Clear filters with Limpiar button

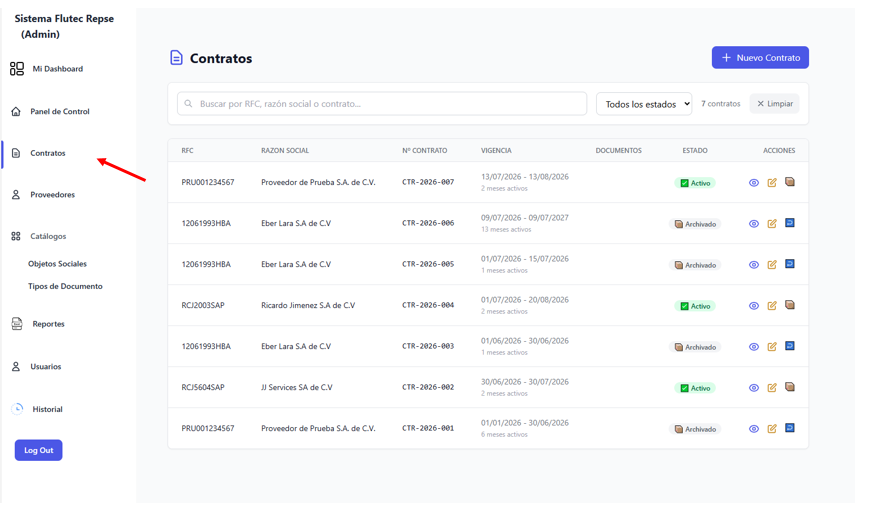coord(774,104)
